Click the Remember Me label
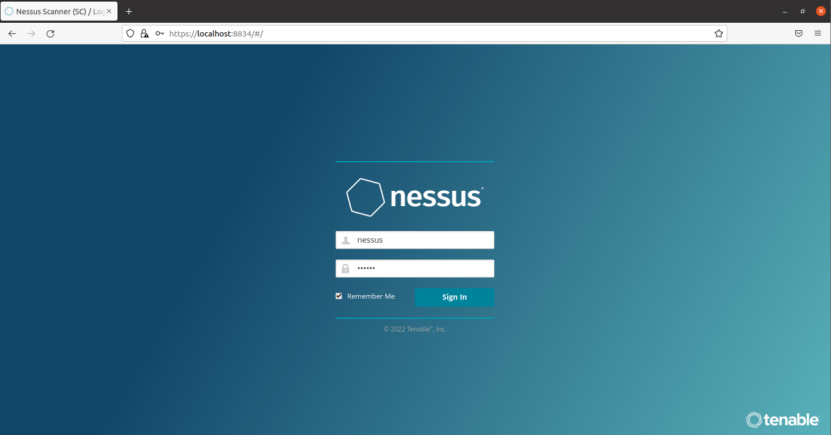The height and width of the screenshot is (436, 831). pos(371,296)
